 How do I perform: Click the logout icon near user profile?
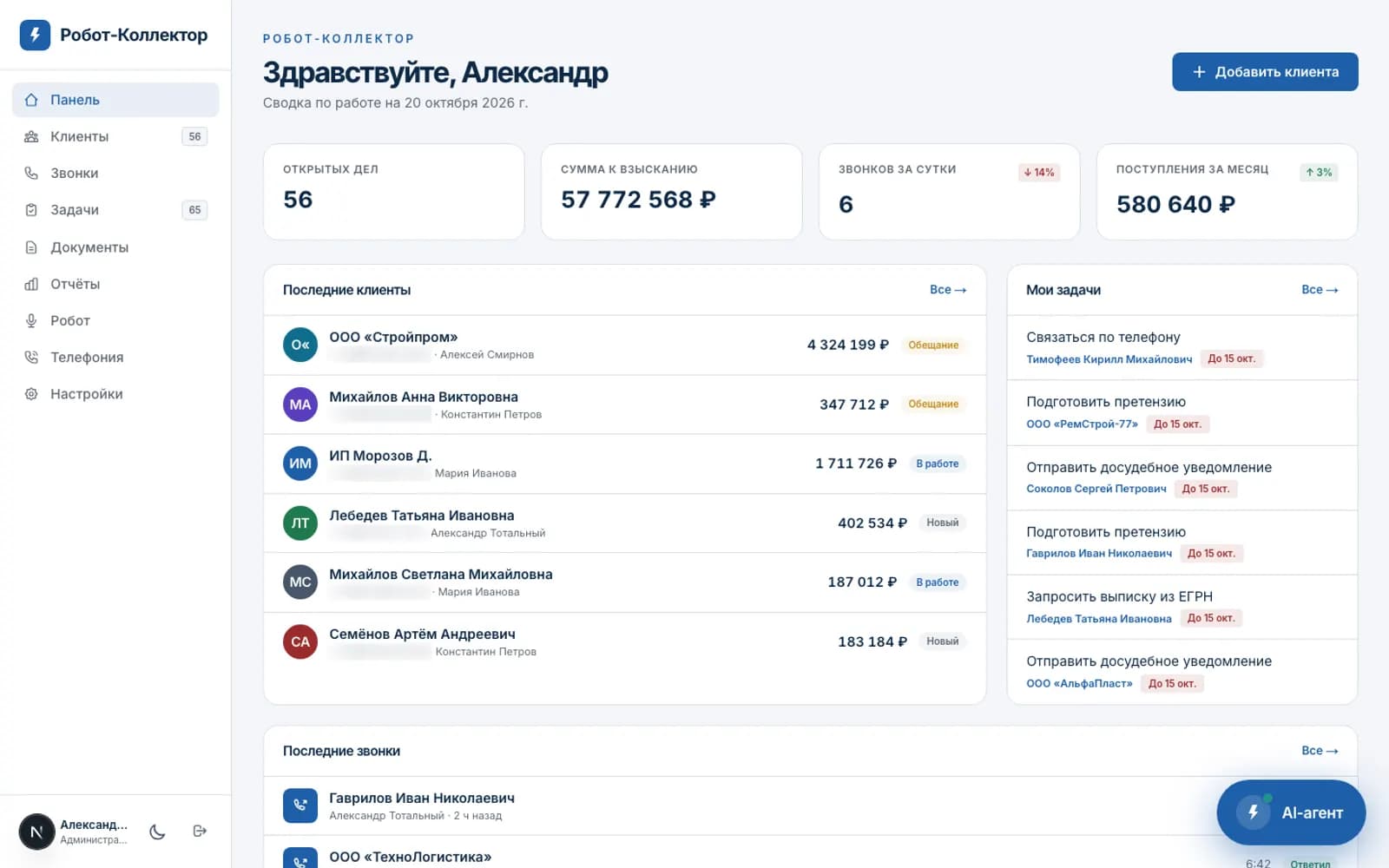(200, 831)
